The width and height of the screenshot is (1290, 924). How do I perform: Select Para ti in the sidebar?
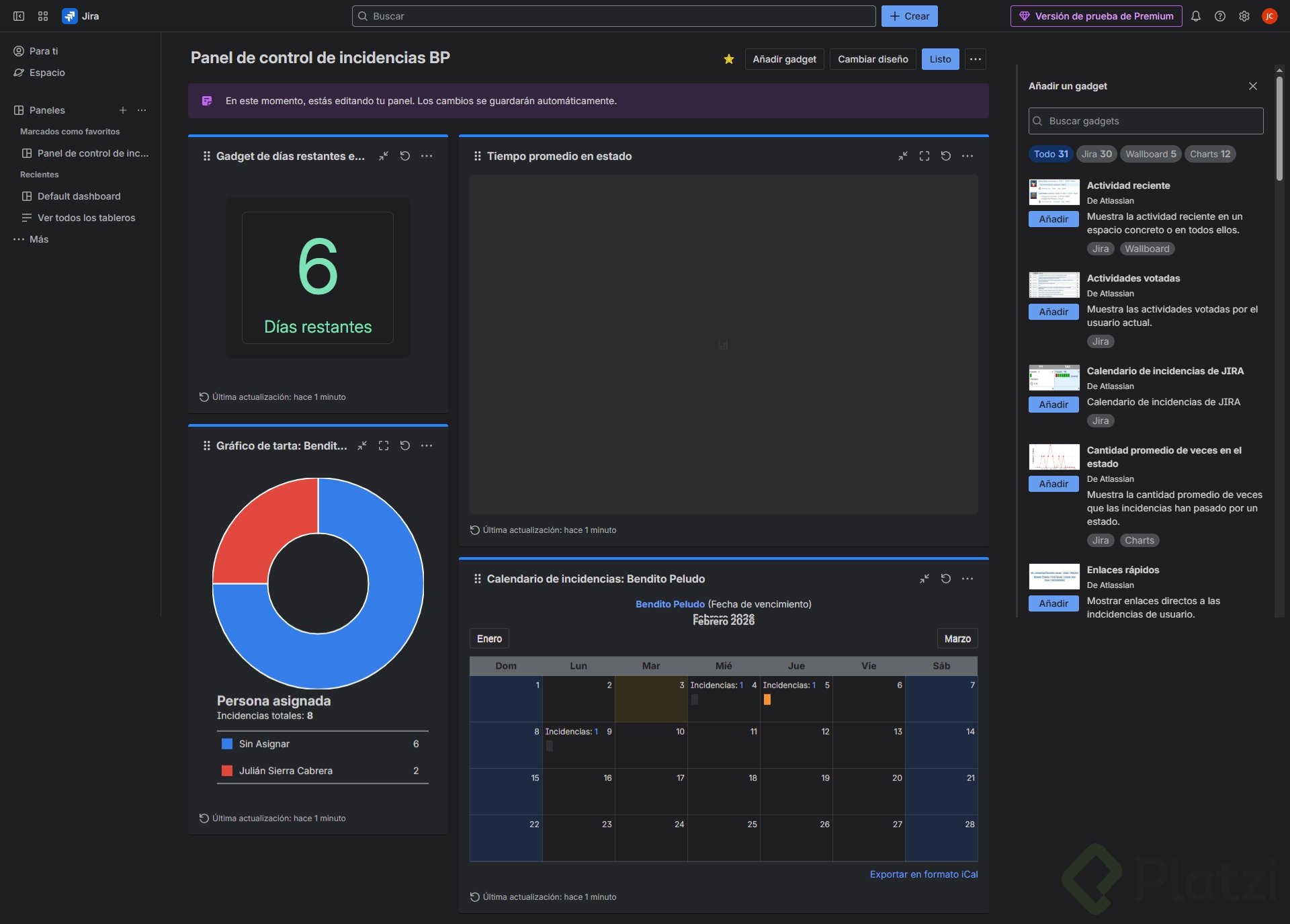pos(44,51)
